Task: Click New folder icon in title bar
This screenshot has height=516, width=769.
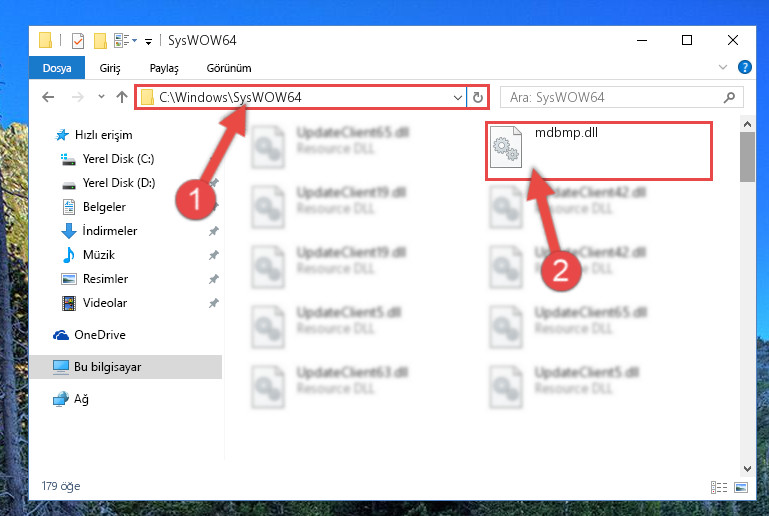Action: coord(101,41)
